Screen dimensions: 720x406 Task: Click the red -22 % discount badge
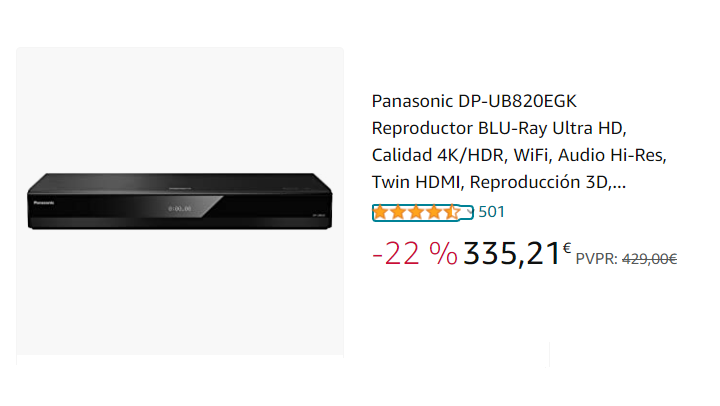pos(414,255)
